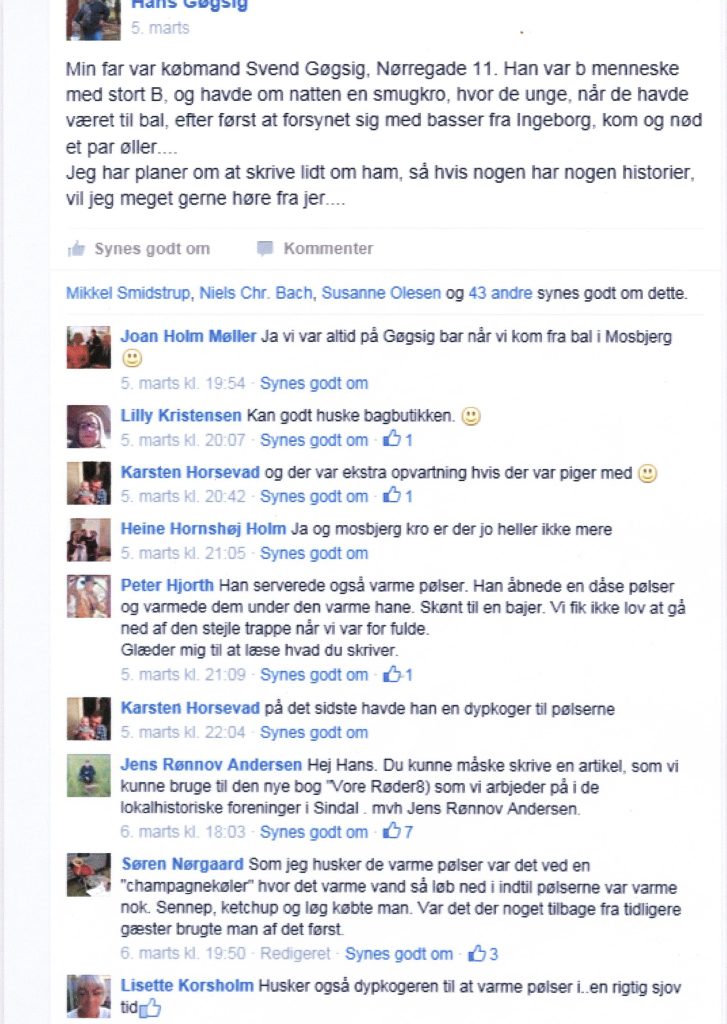This screenshot has height=1024, width=727.
Task: Like Heine Hornshøj Holm's comment
Action: click(x=314, y=552)
